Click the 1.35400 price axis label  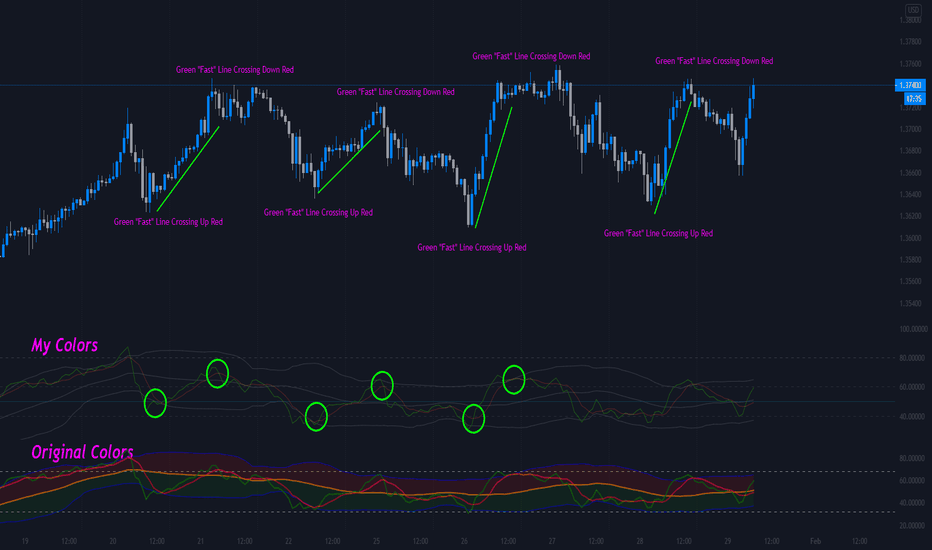(910, 303)
